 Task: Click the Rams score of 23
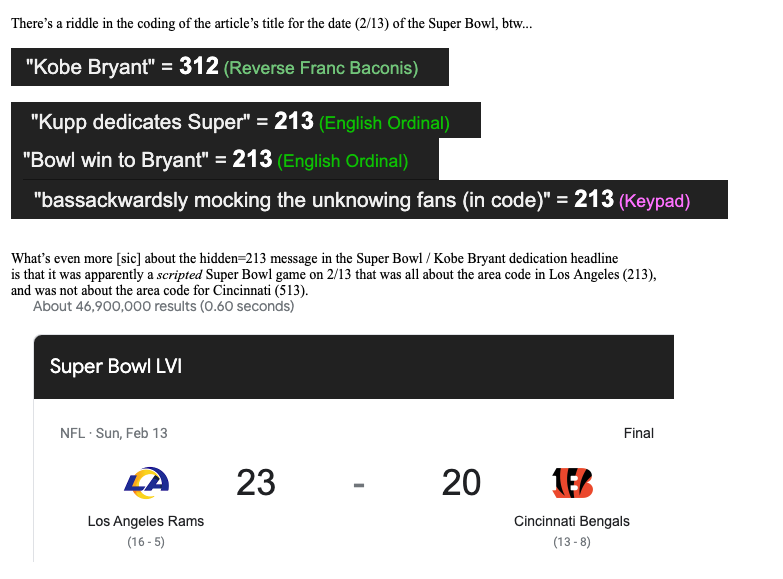[256, 483]
